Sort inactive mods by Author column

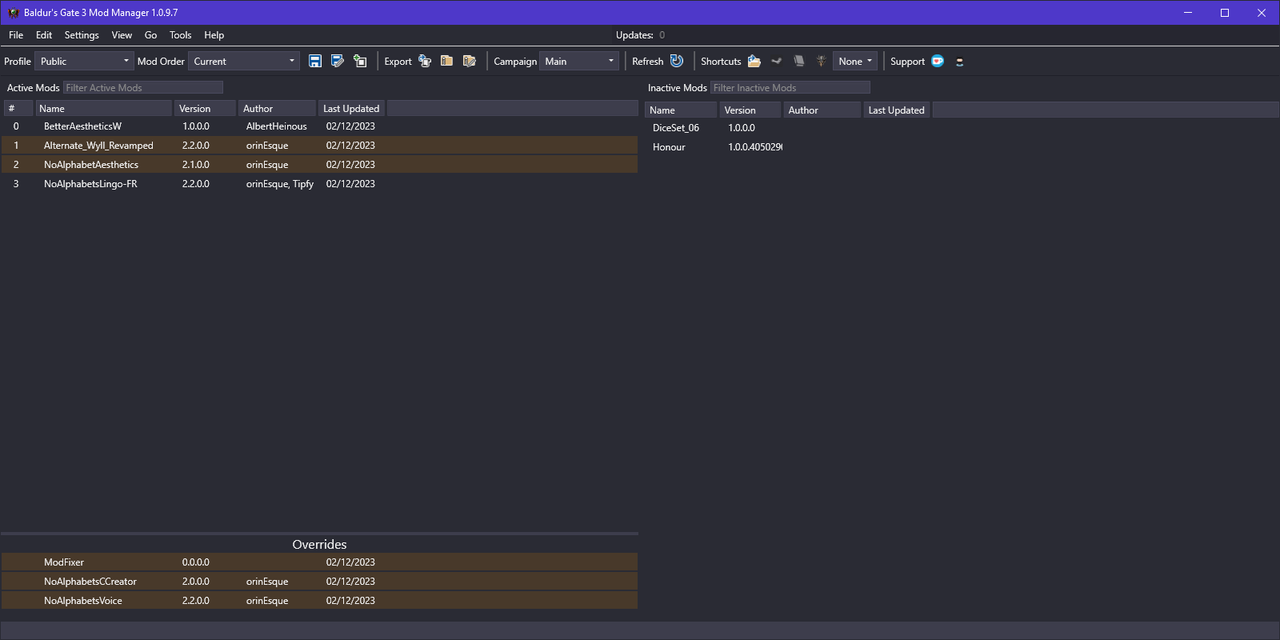(x=822, y=110)
